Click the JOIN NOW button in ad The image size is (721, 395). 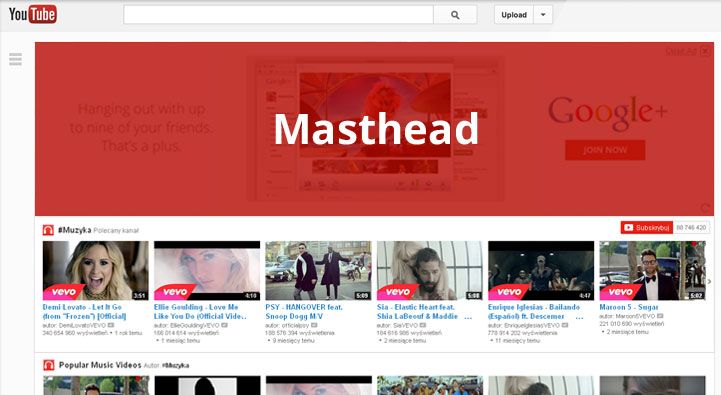pyautogui.click(x=605, y=150)
